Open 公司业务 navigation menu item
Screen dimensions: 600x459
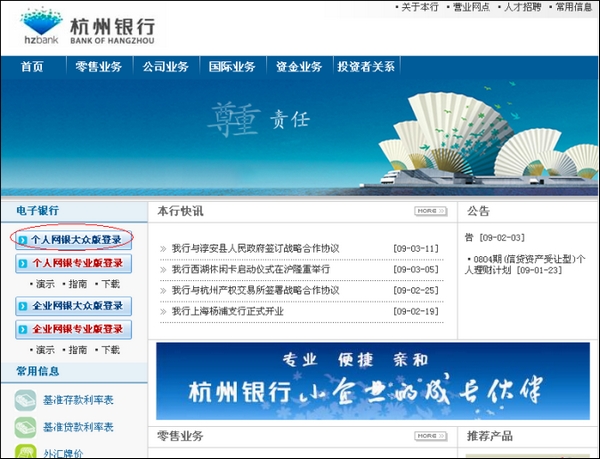point(165,67)
